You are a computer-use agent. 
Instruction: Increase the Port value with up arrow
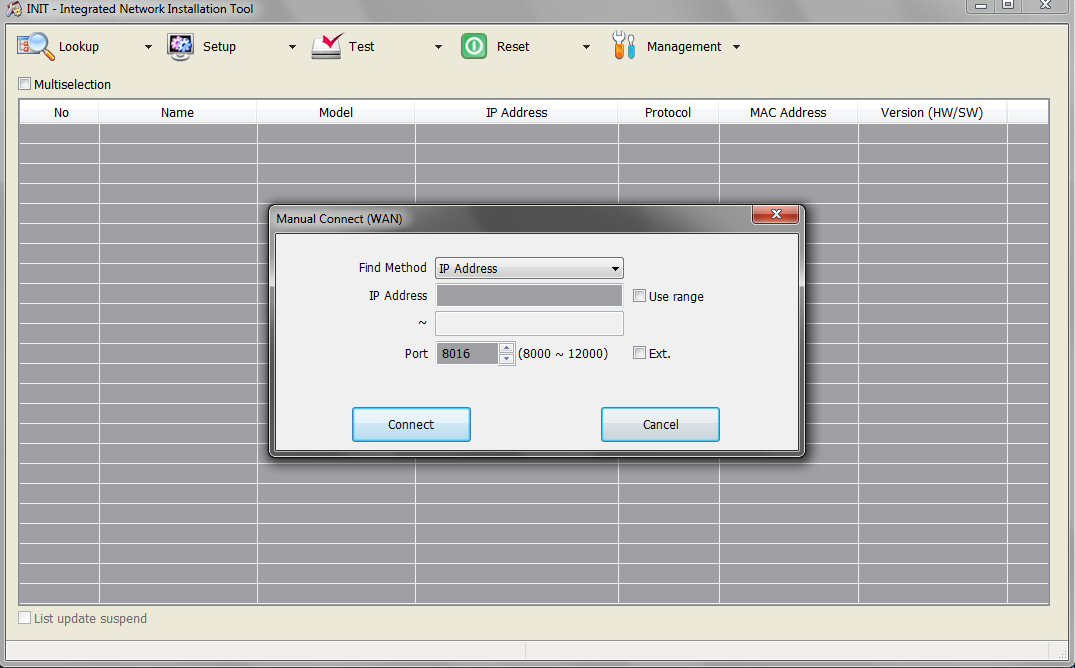[506, 348]
